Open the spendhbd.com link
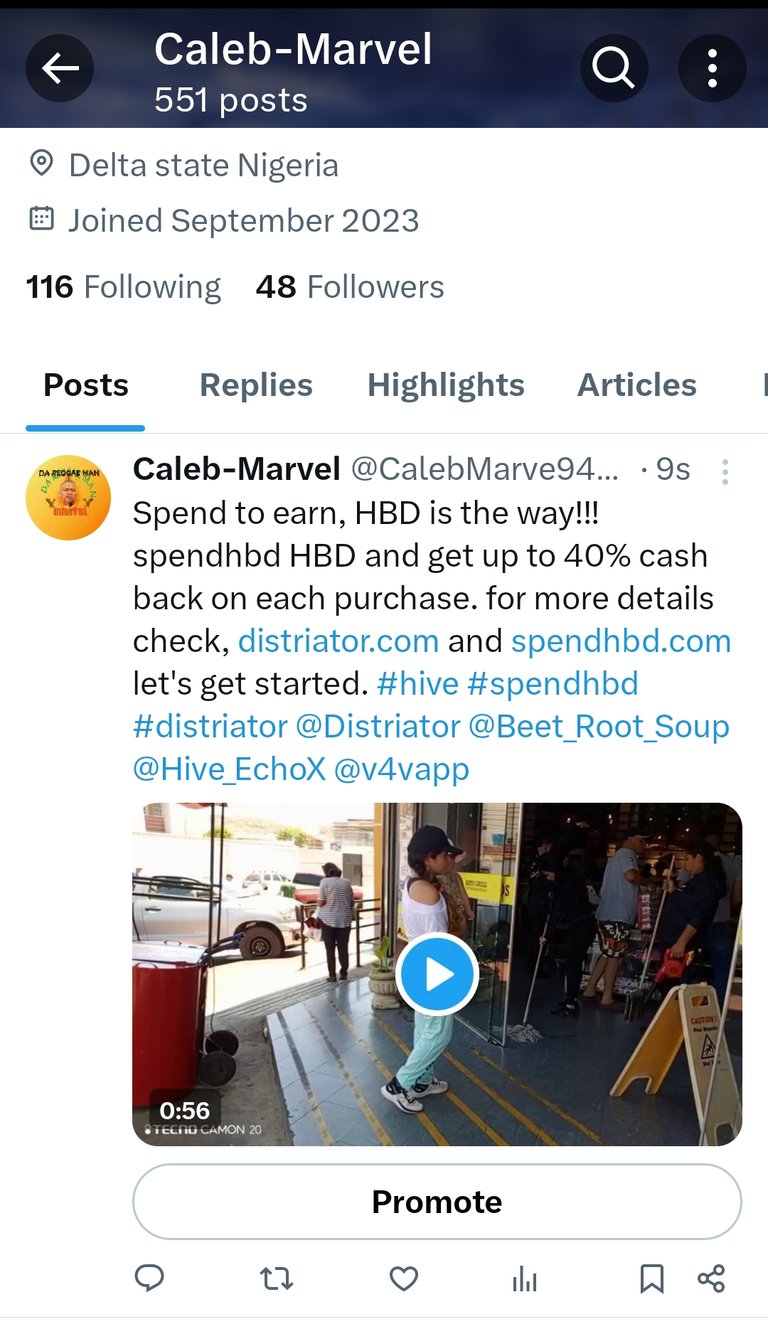Viewport: 768px width, 1336px height. (x=621, y=641)
